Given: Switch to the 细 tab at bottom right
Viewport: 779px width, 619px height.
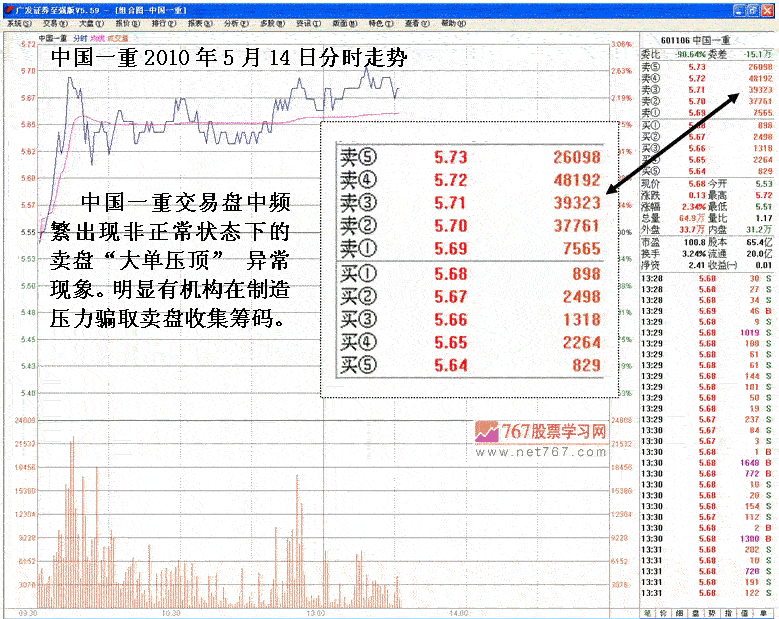Looking at the screenshot, I should pos(680,614).
